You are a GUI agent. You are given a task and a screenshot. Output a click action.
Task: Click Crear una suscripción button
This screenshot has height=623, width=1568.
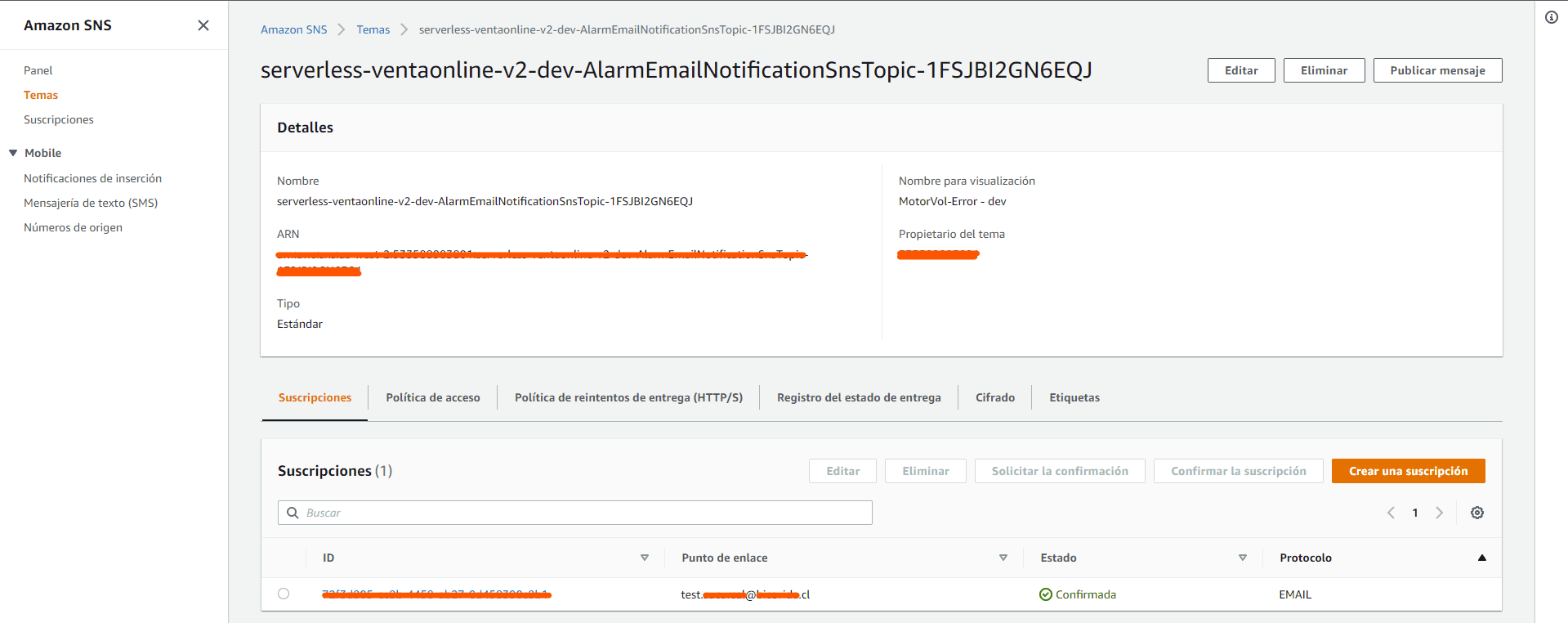pyautogui.click(x=1407, y=471)
